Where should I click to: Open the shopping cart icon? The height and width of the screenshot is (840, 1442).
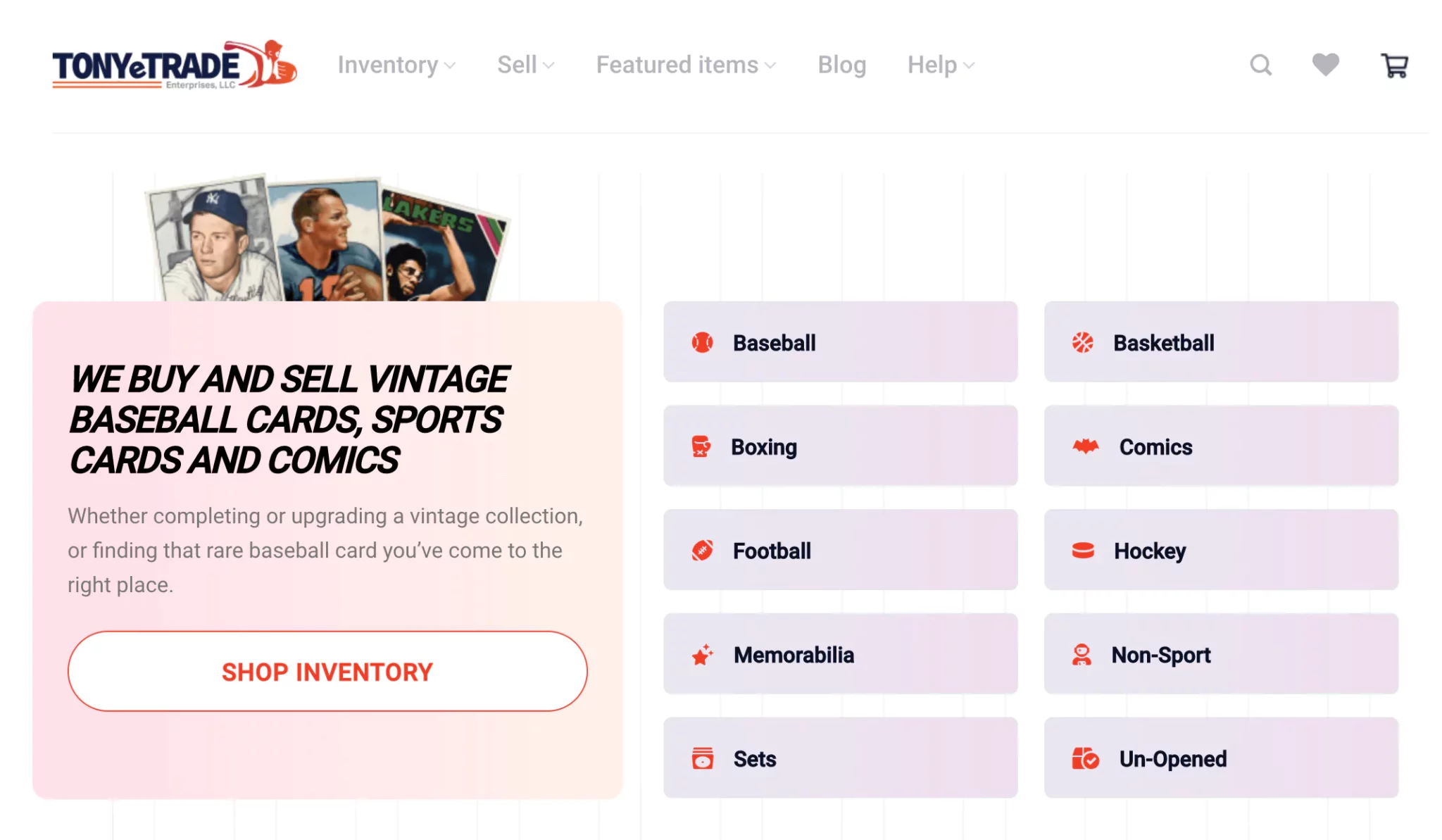(1394, 65)
